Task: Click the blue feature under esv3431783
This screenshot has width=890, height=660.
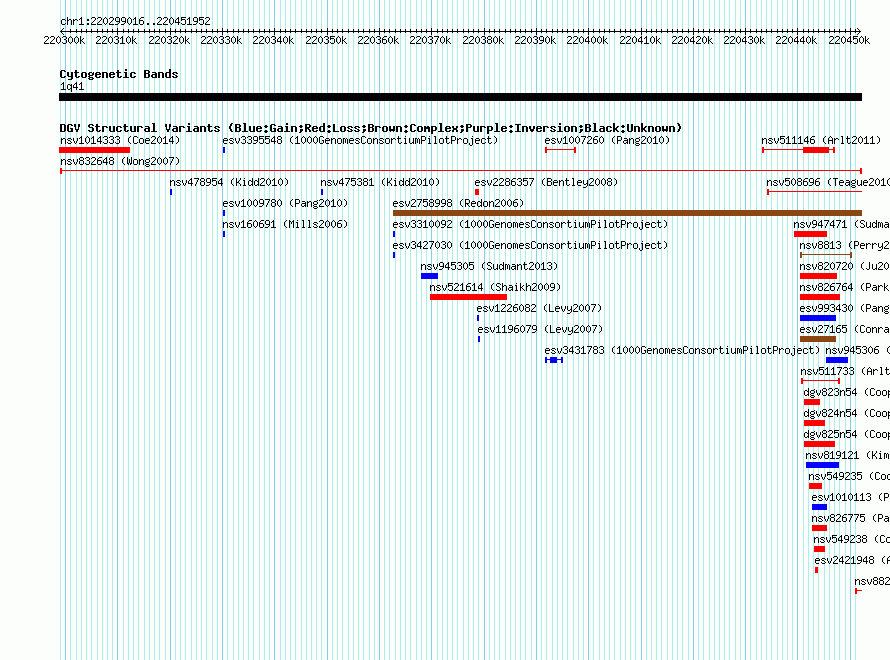Action: click(554, 360)
